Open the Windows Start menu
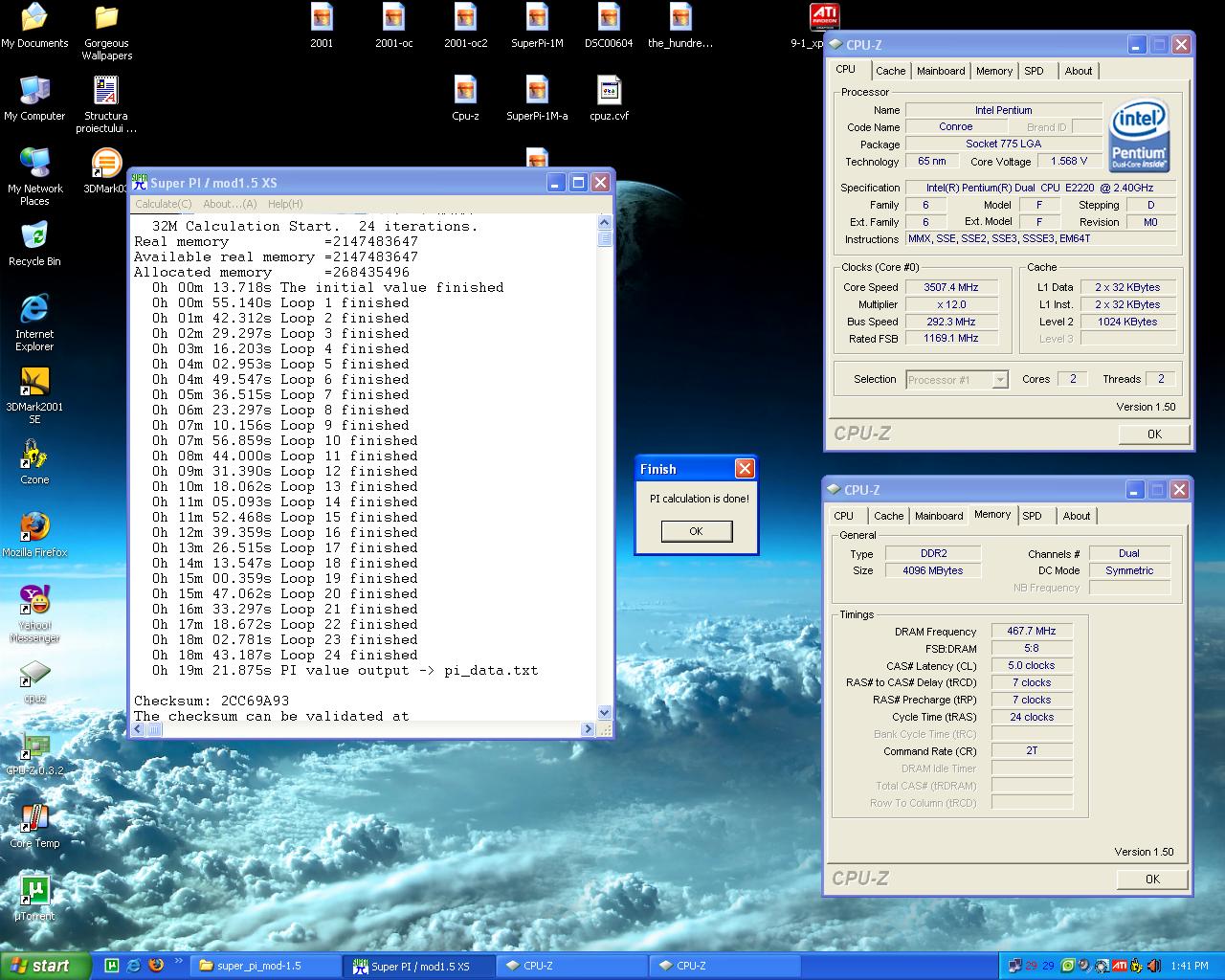The image size is (1225, 980). tap(45, 966)
